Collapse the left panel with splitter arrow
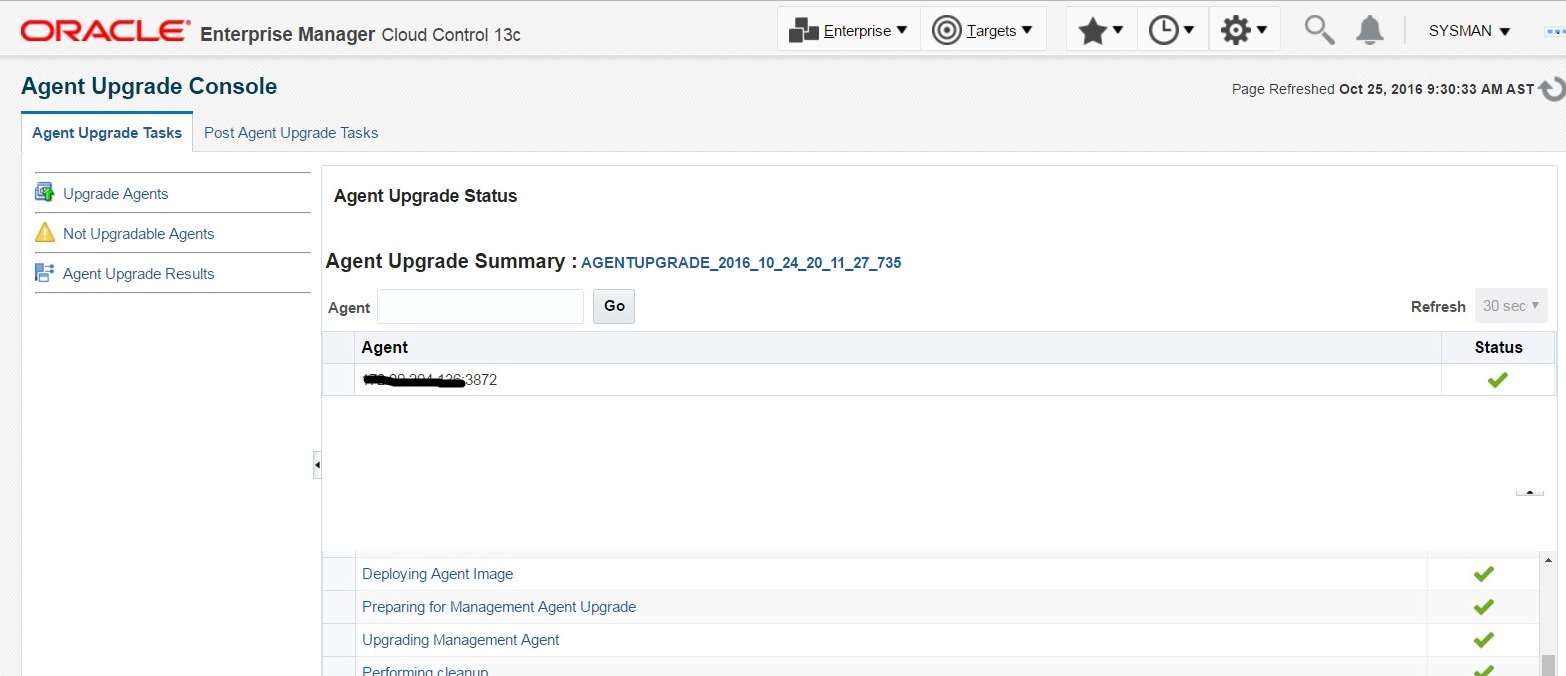 [x=317, y=465]
